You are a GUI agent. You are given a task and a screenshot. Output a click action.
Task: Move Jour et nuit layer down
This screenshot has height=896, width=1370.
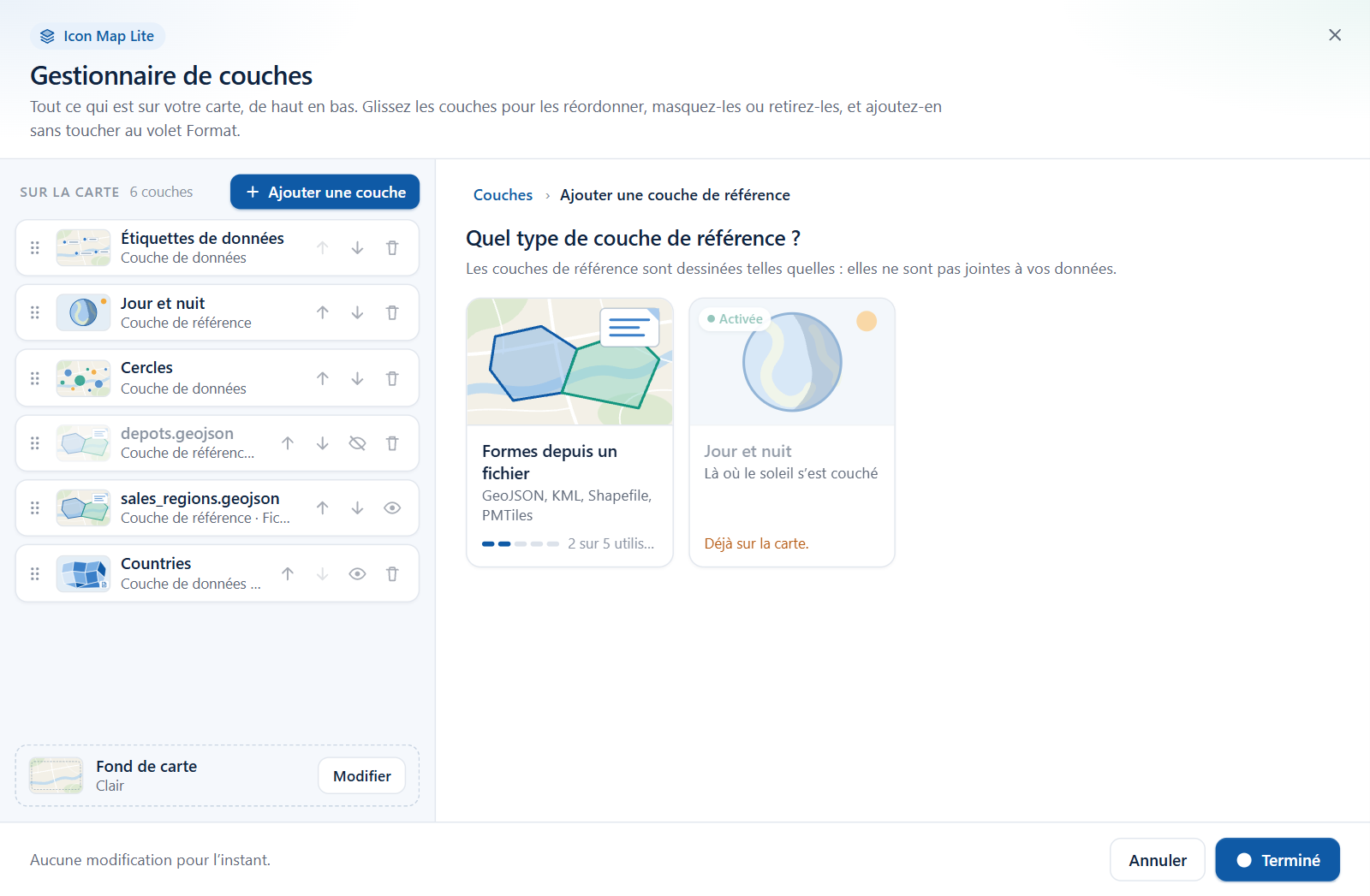(x=357, y=313)
